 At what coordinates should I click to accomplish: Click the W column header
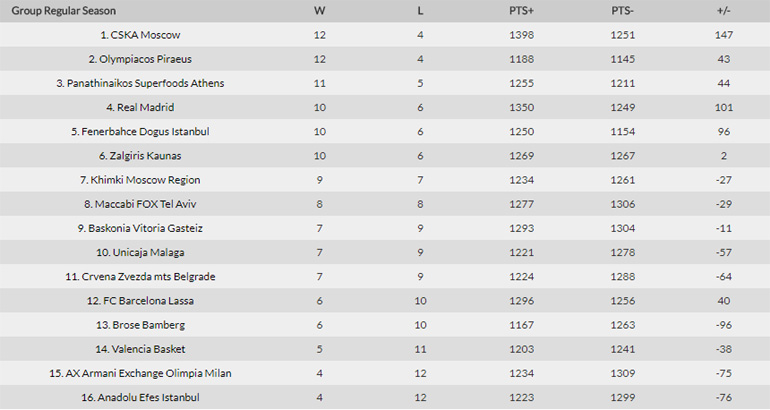pyautogui.click(x=319, y=10)
